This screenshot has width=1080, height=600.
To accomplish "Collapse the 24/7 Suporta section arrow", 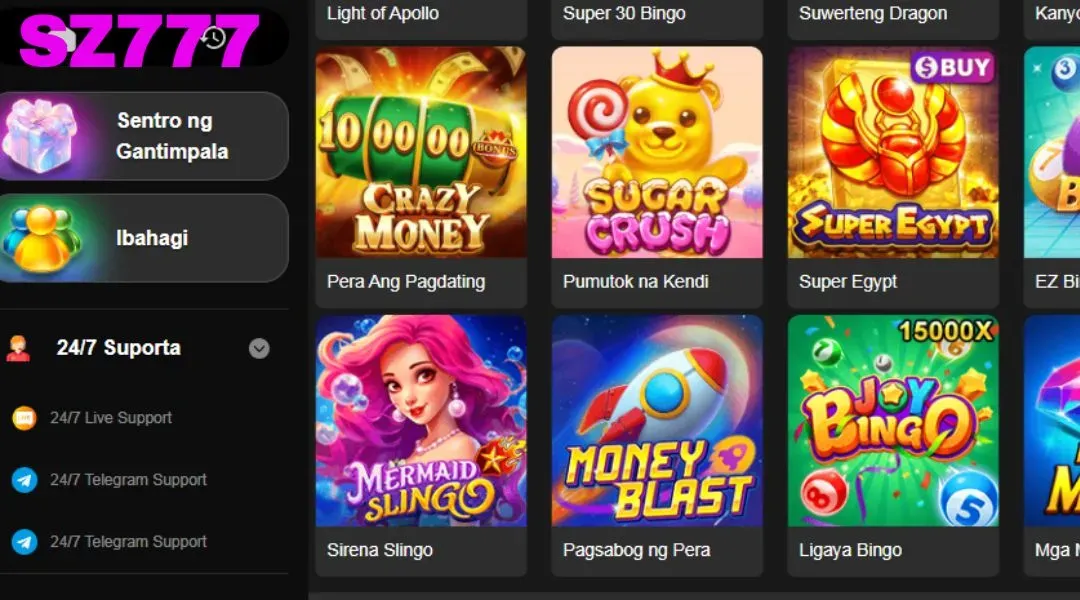I will (x=259, y=348).
